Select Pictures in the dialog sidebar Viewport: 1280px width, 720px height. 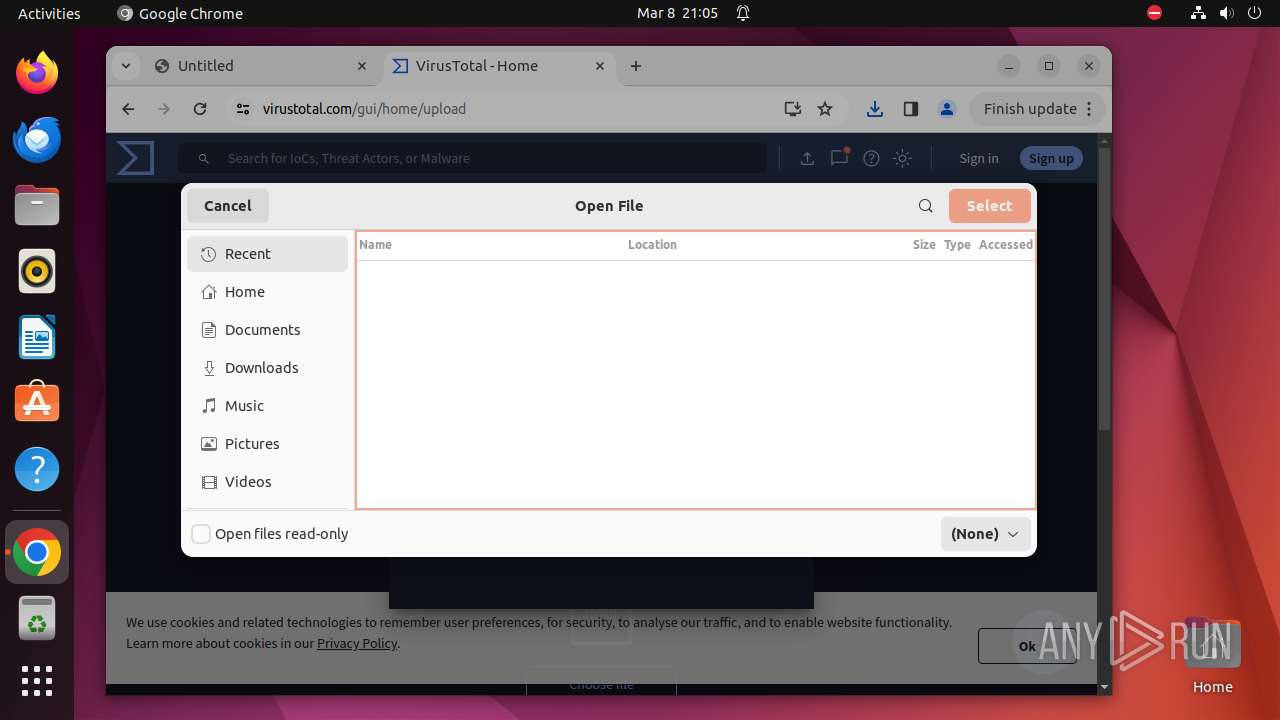(268, 444)
